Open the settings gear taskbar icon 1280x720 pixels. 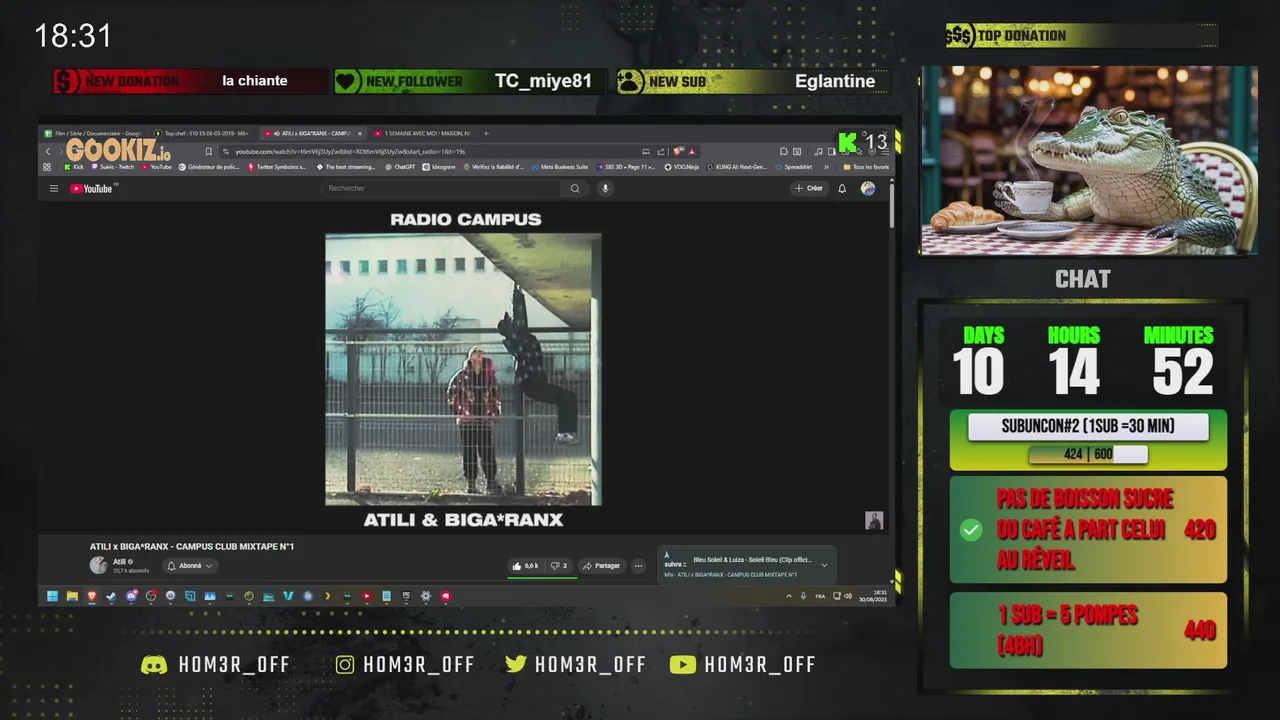[x=426, y=596]
